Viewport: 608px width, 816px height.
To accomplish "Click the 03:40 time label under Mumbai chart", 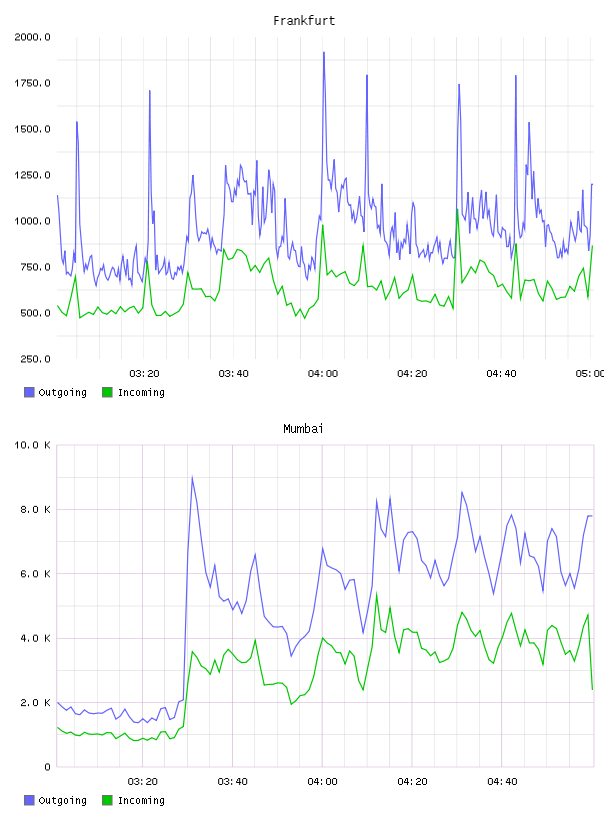I will (233, 782).
